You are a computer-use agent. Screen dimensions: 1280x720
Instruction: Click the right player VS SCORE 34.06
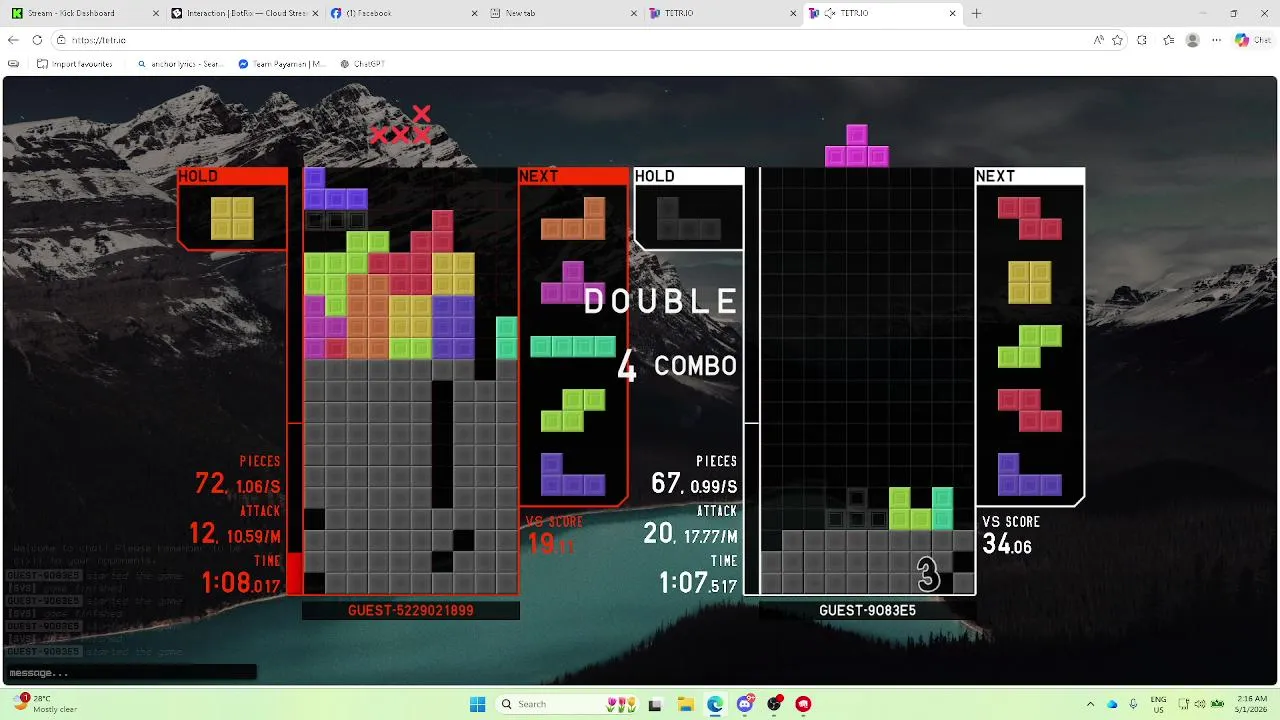pyautogui.click(x=1007, y=545)
